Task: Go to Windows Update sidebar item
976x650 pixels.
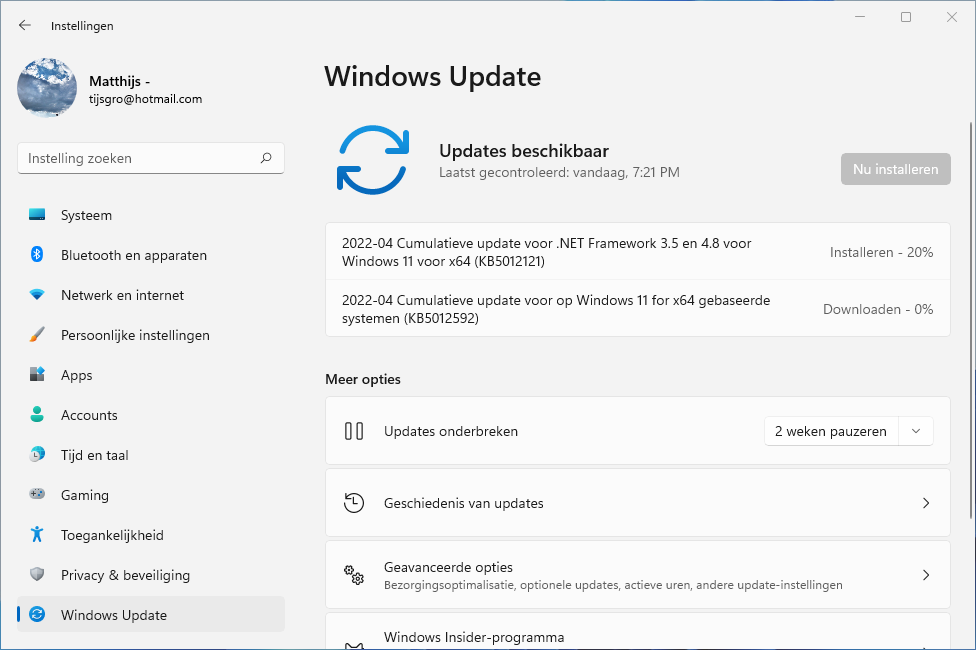Action: coord(114,615)
